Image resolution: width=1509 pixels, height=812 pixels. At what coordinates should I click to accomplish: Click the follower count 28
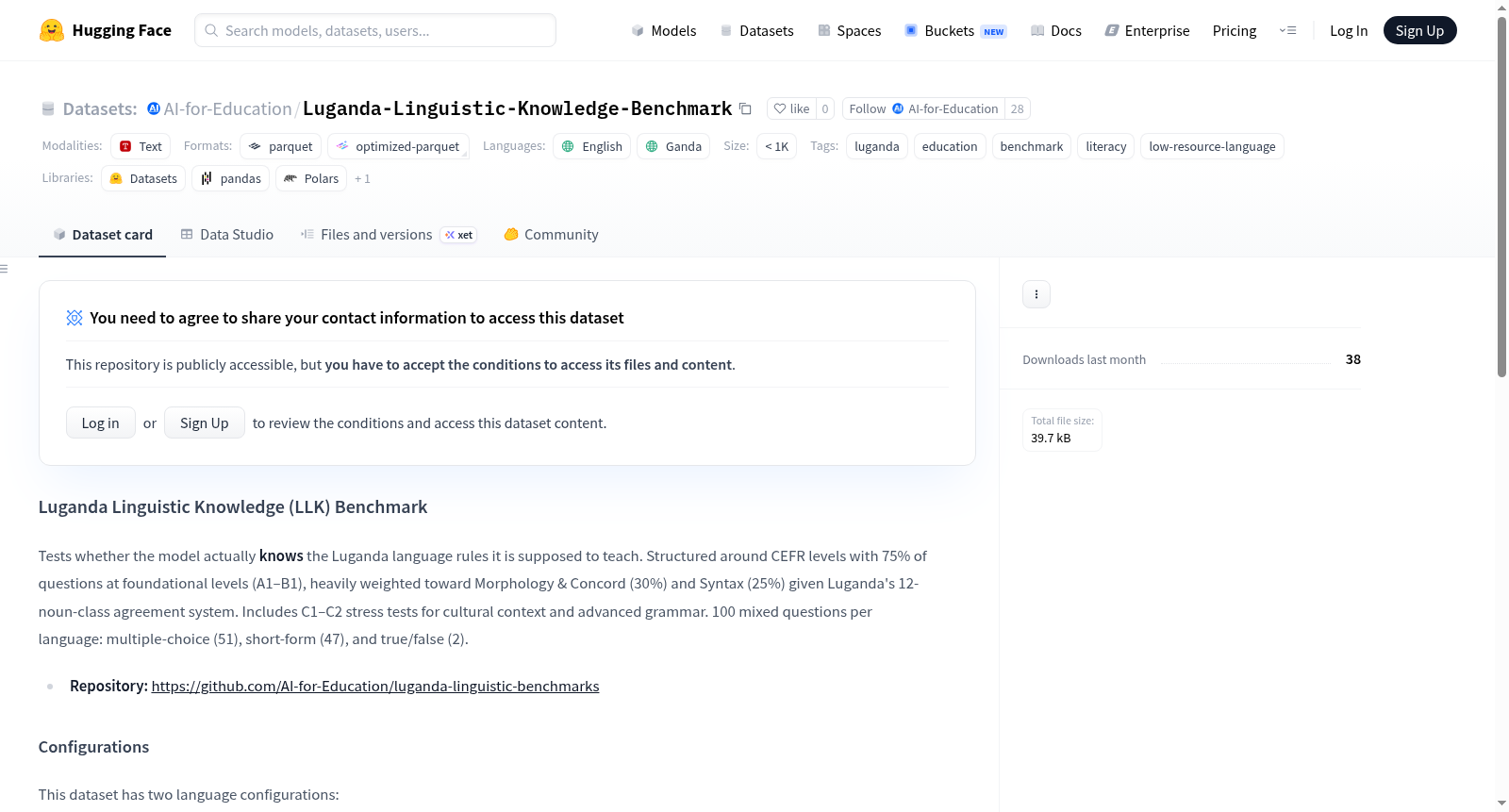(1017, 108)
